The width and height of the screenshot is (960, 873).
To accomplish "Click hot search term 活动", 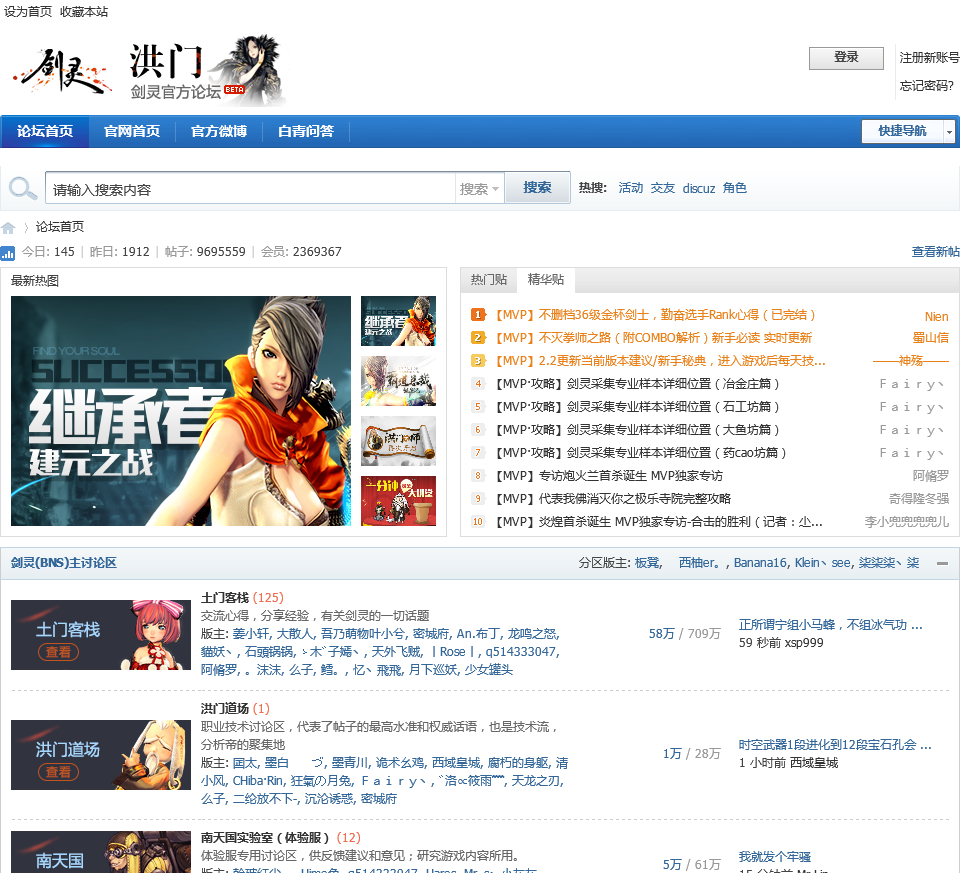I will (x=631, y=188).
